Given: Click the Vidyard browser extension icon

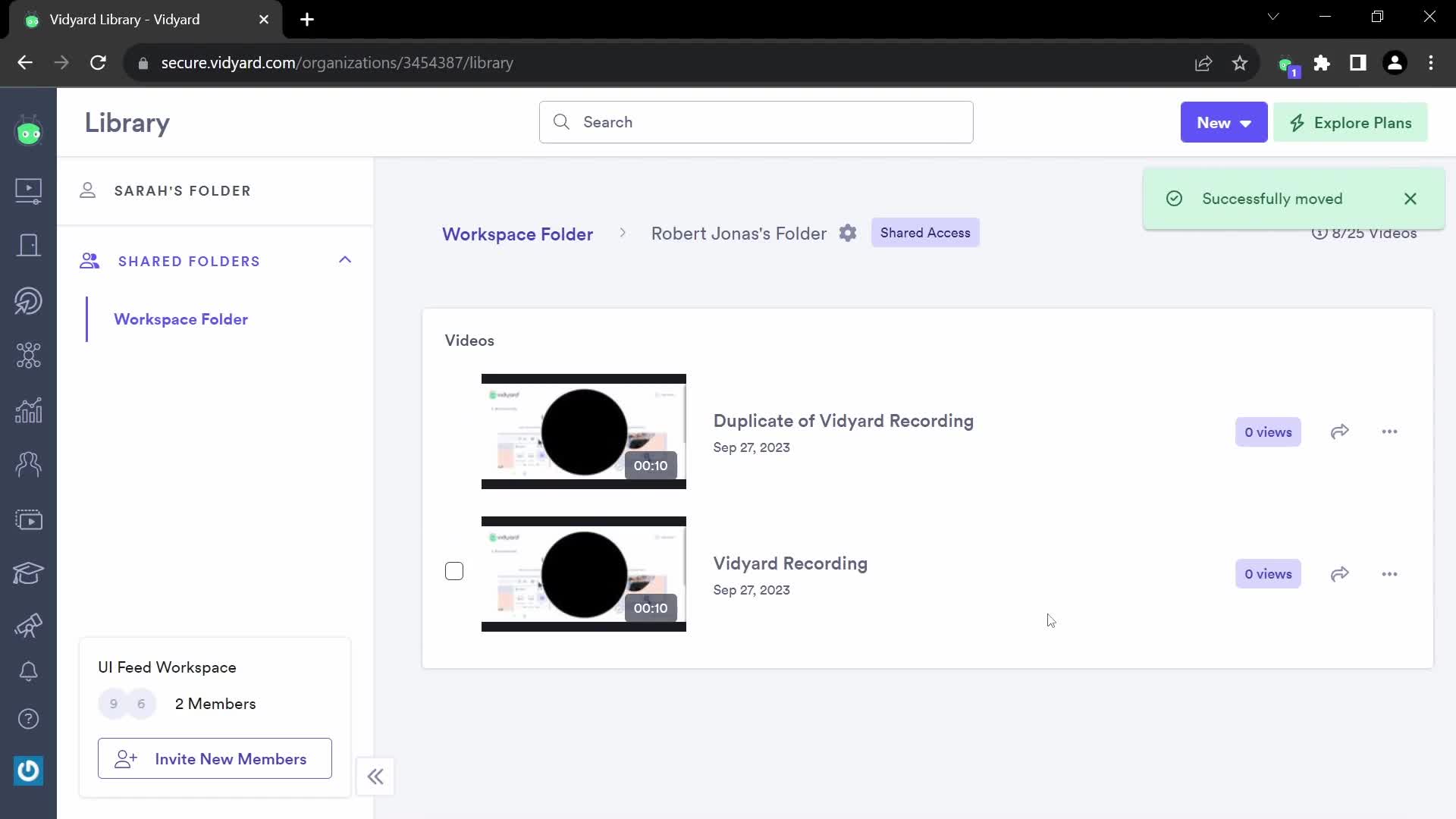Looking at the screenshot, I should [1287, 64].
